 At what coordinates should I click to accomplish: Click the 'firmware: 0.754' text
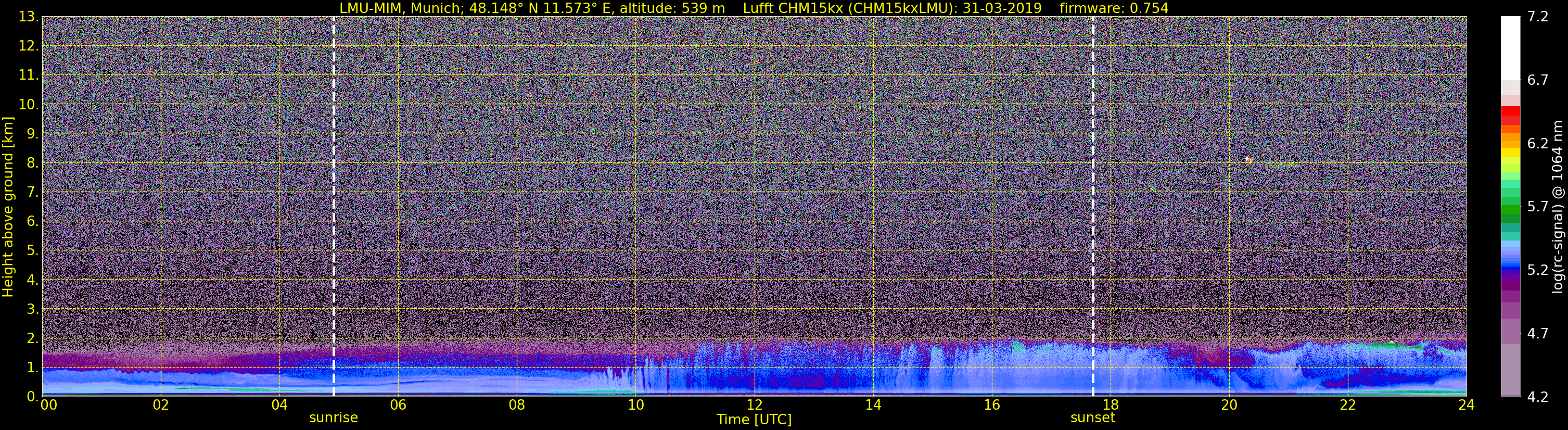click(1114, 8)
